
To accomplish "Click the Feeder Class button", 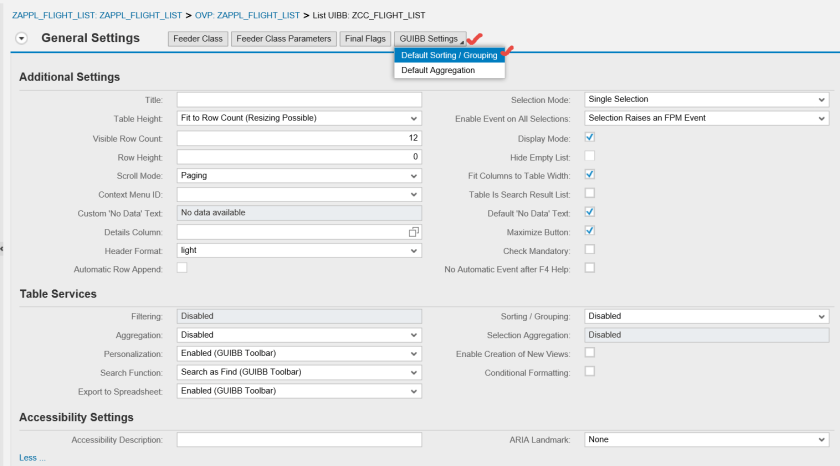I will pos(198,39).
